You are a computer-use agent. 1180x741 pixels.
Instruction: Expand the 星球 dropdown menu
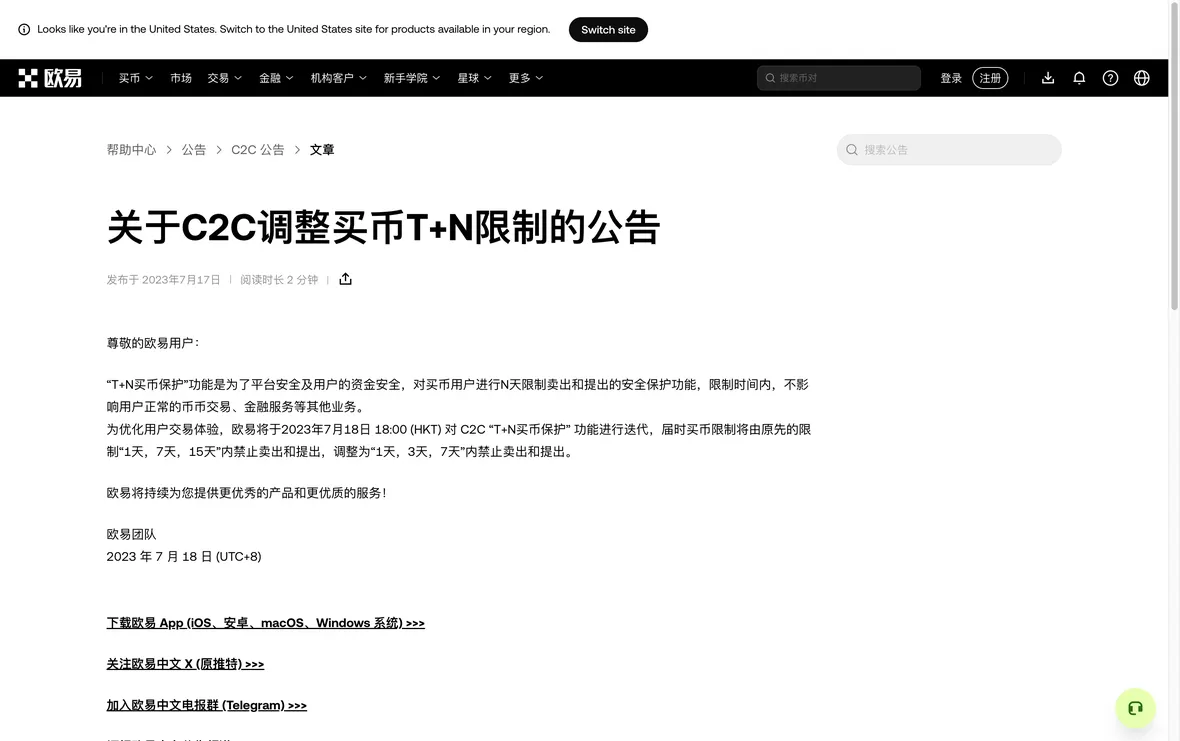474,78
